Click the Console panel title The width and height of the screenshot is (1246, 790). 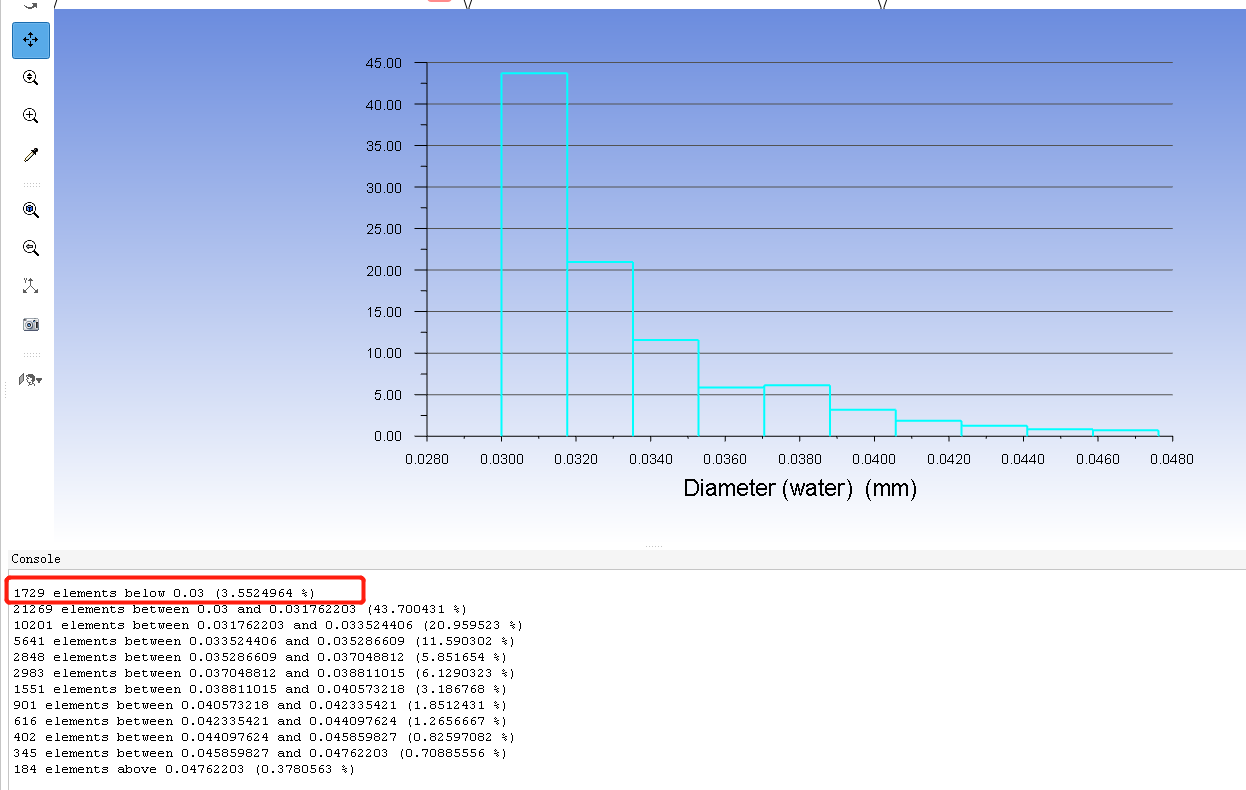pos(36,559)
